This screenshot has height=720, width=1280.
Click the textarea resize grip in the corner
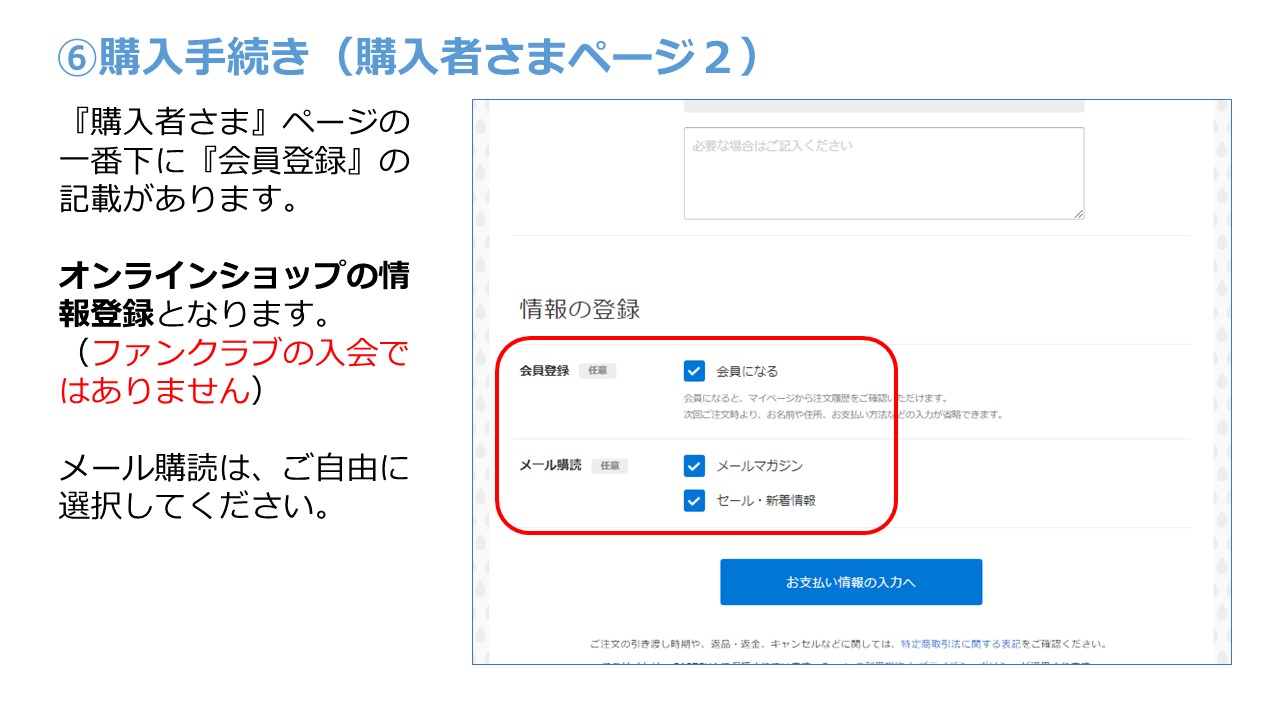(1078, 213)
